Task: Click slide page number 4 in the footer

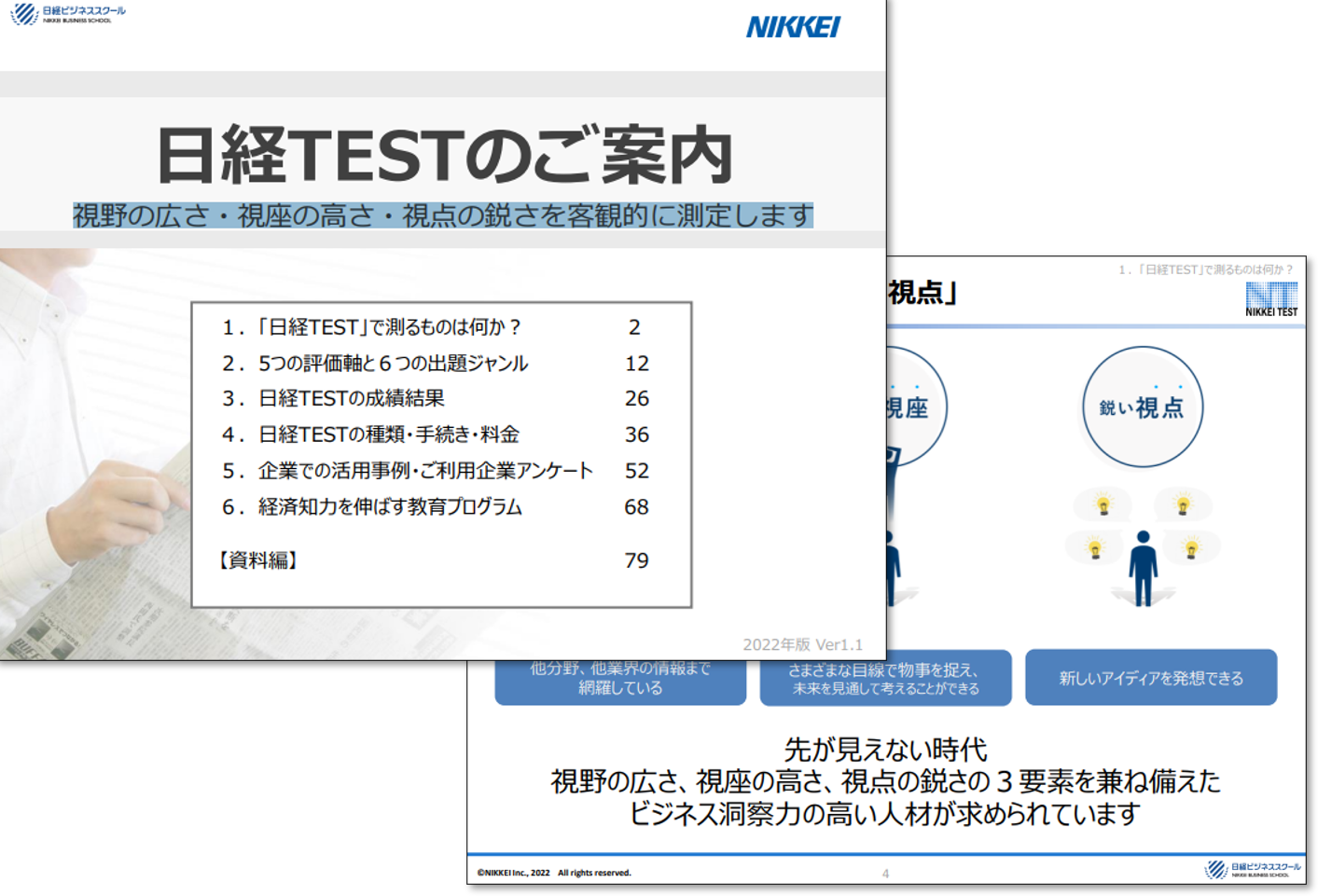Action: [x=885, y=874]
